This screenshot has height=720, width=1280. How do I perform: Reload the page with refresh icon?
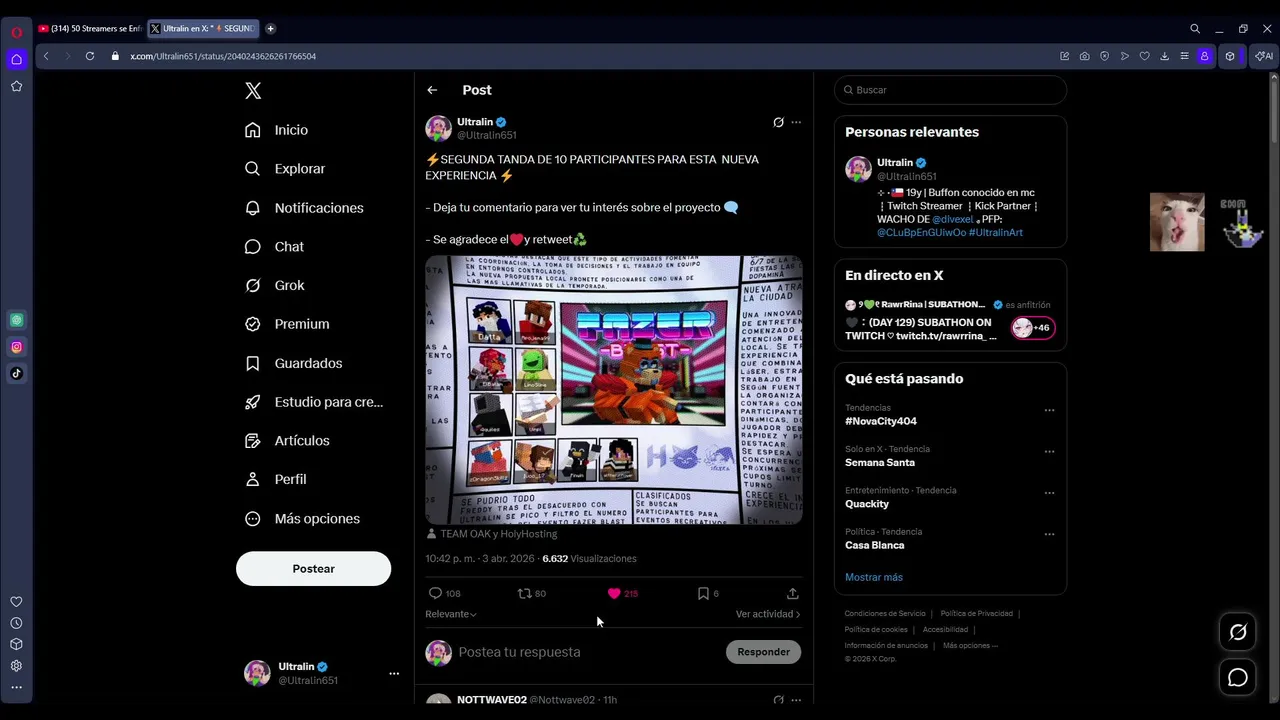click(x=90, y=56)
